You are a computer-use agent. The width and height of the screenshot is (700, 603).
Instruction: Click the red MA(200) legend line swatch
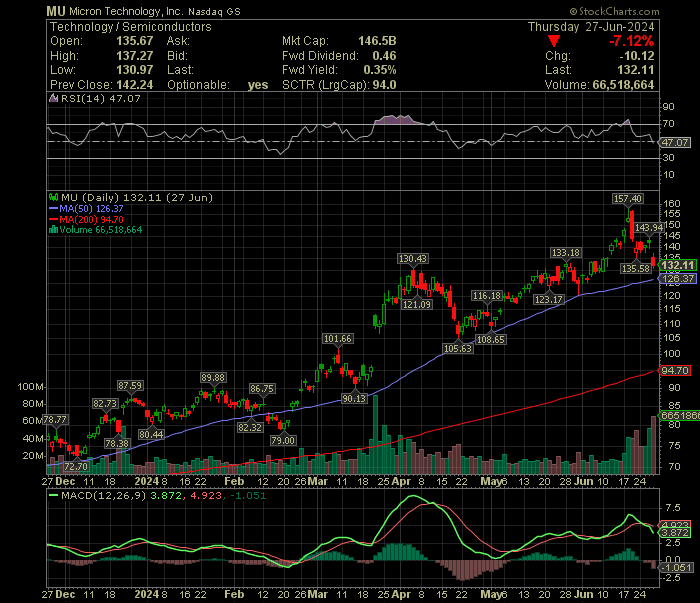pyautogui.click(x=54, y=219)
